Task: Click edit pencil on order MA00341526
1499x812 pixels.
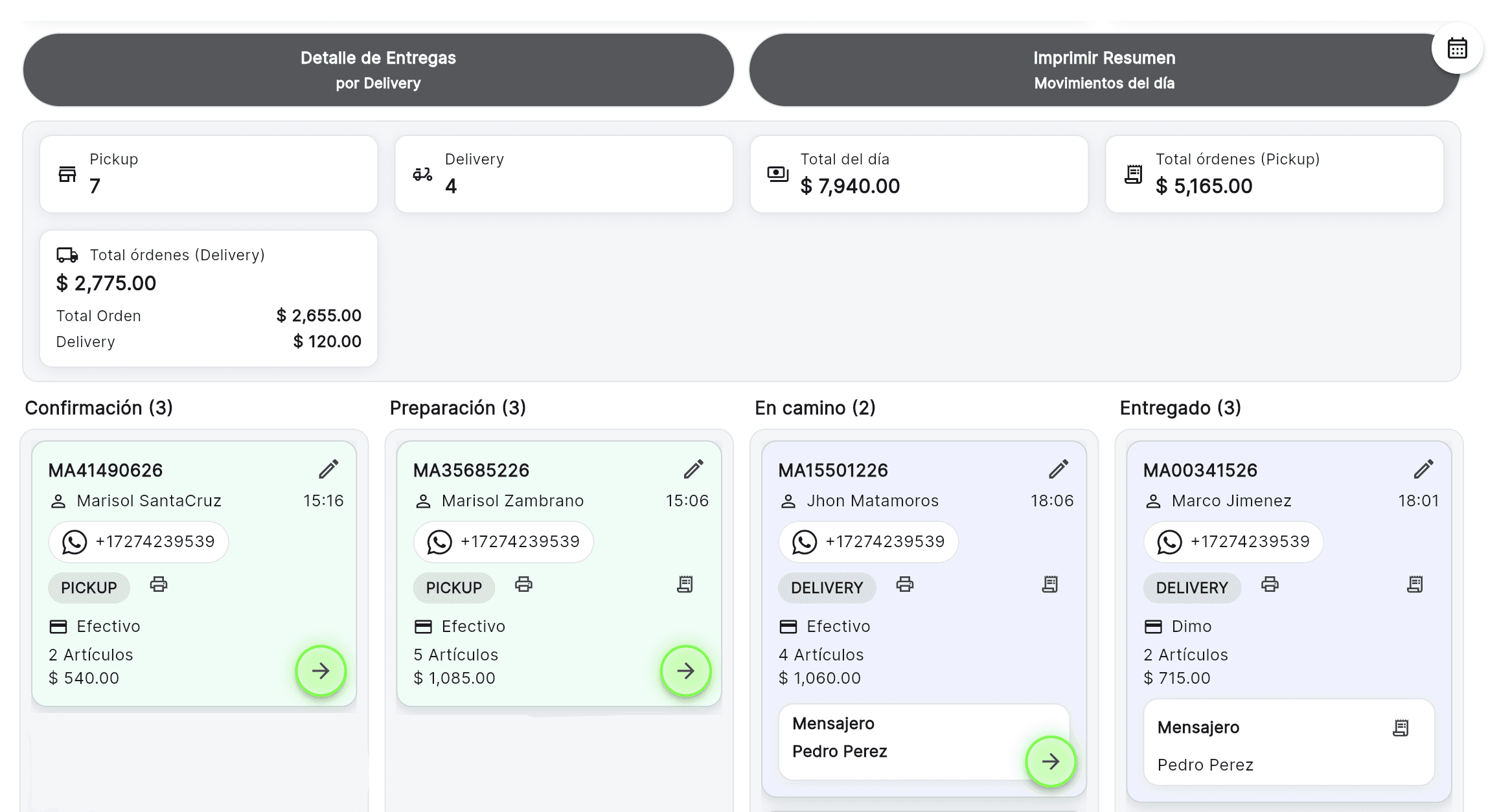Action: pyautogui.click(x=1423, y=469)
